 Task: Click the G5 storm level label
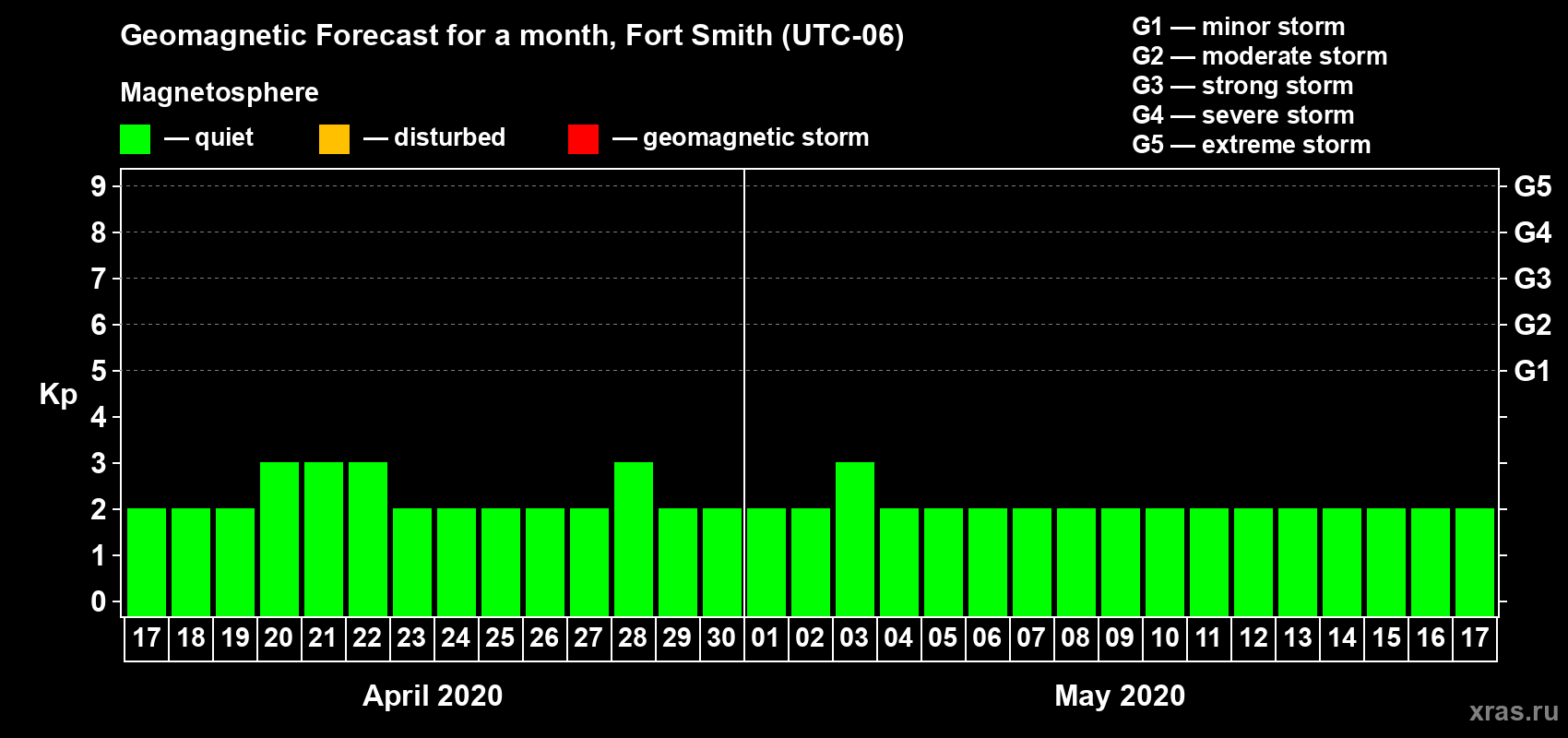(1532, 186)
